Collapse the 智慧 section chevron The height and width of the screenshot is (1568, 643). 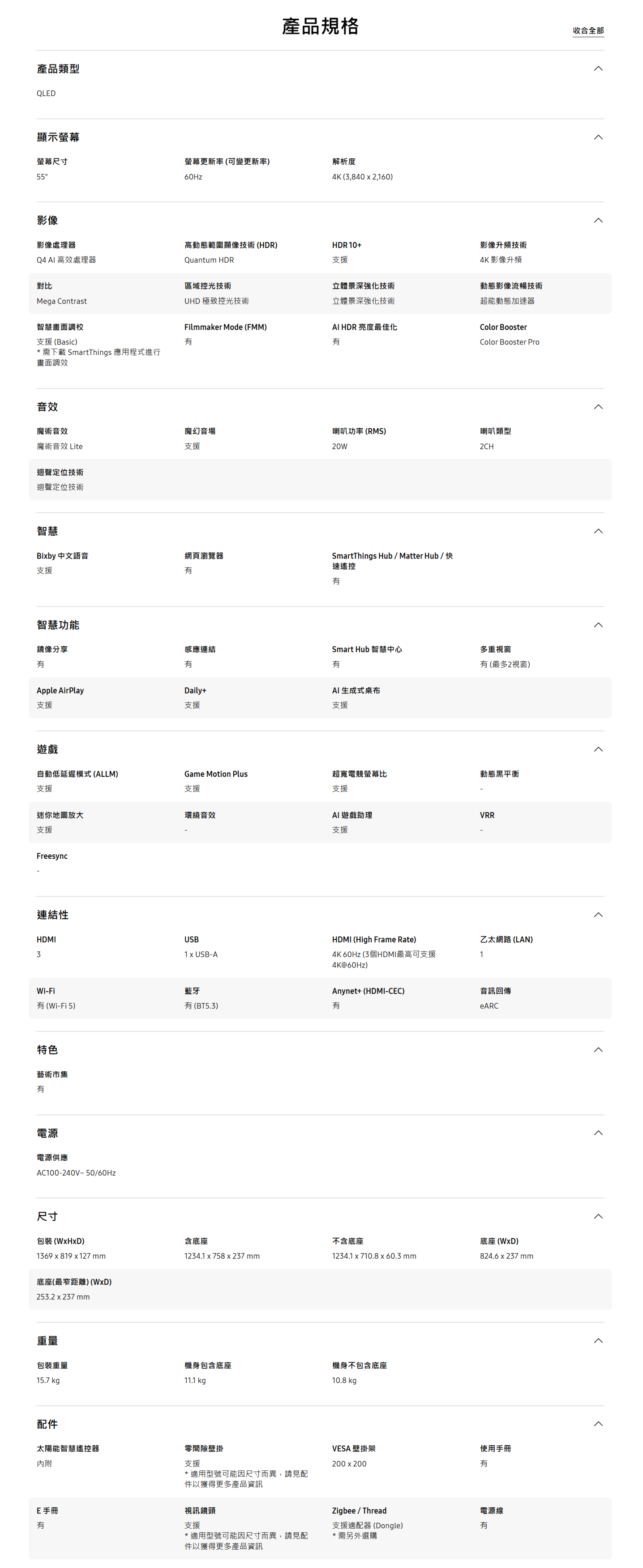pyautogui.click(x=598, y=531)
